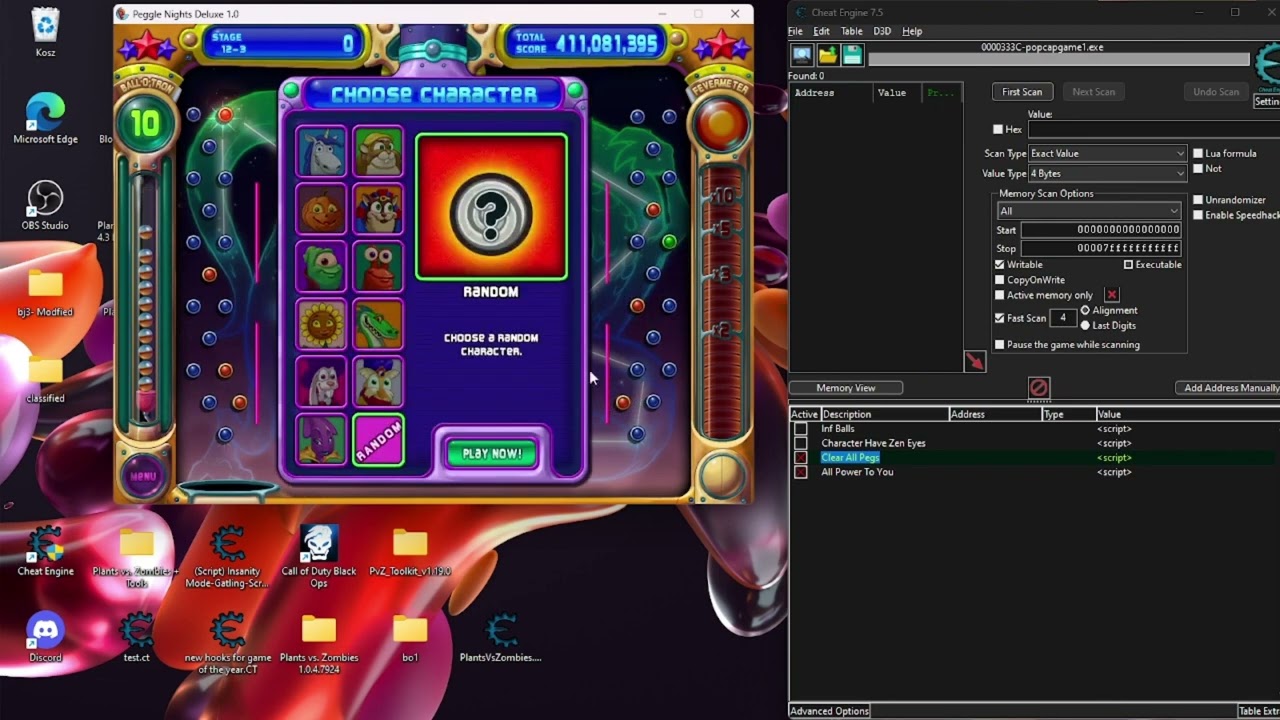Expand the Value Type dropdown

(x=1107, y=173)
